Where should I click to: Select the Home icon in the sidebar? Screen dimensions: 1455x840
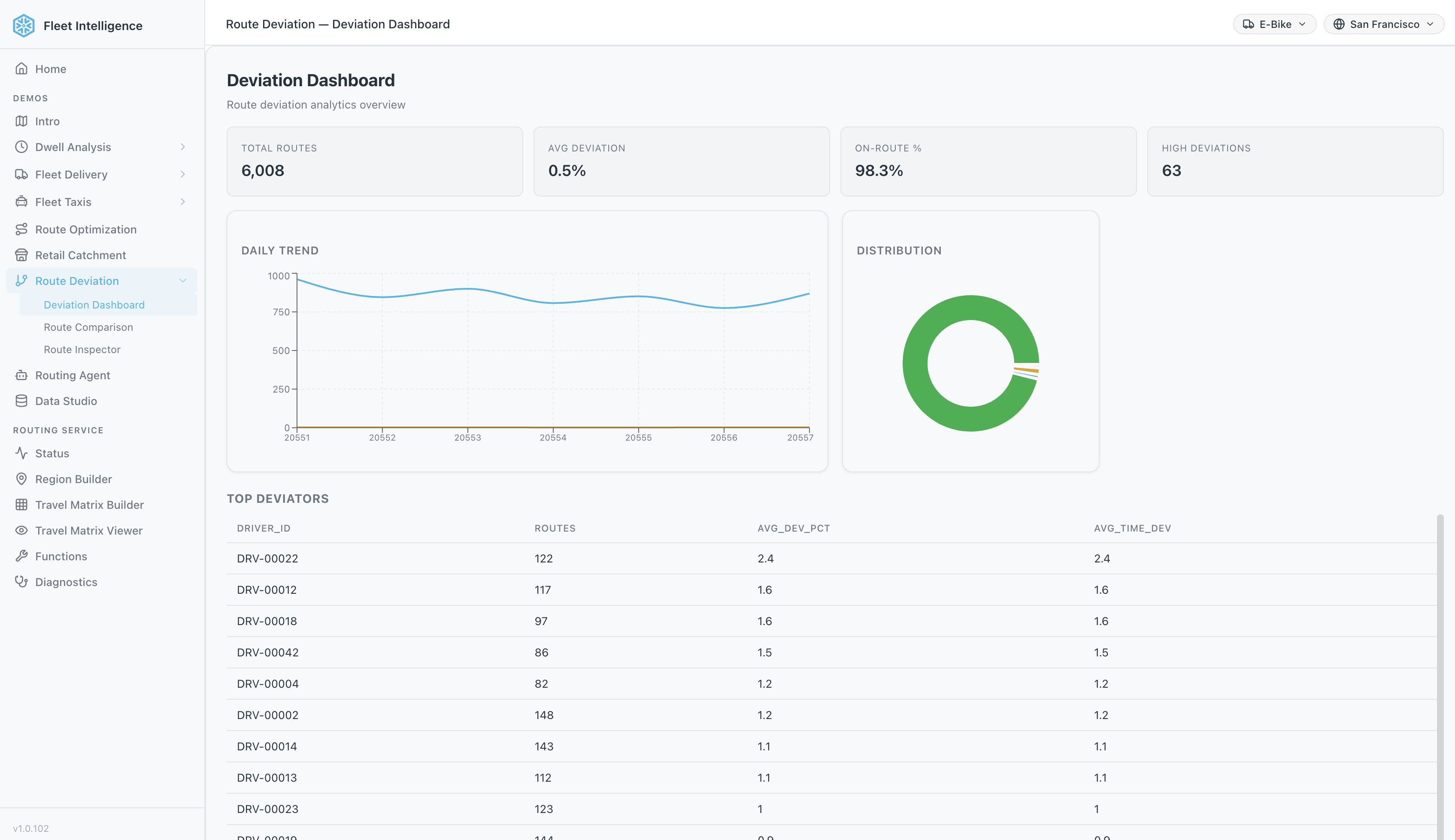21,69
